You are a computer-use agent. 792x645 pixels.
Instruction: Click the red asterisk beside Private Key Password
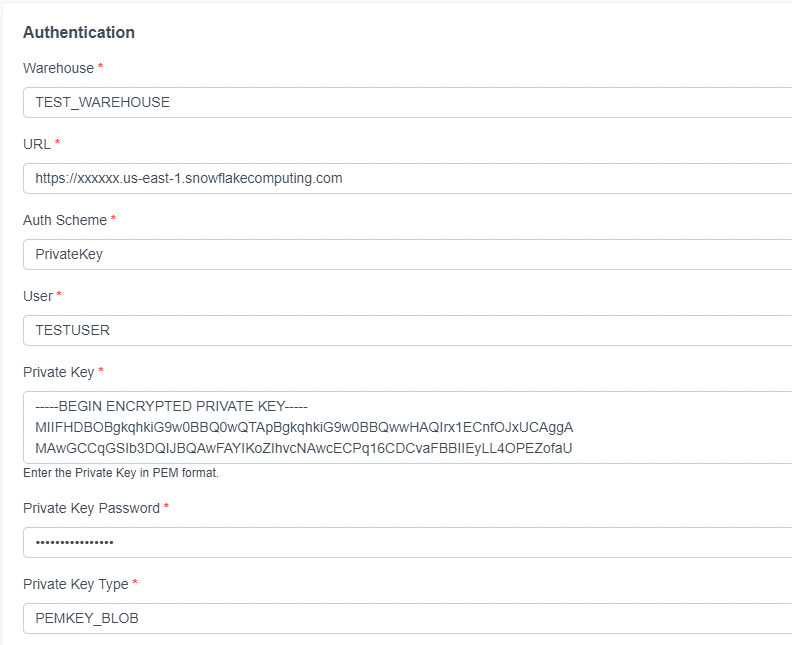(167, 507)
